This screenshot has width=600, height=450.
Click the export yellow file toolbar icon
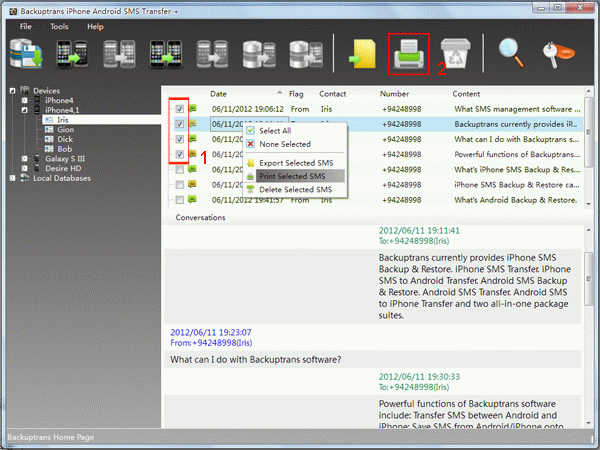(362, 54)
